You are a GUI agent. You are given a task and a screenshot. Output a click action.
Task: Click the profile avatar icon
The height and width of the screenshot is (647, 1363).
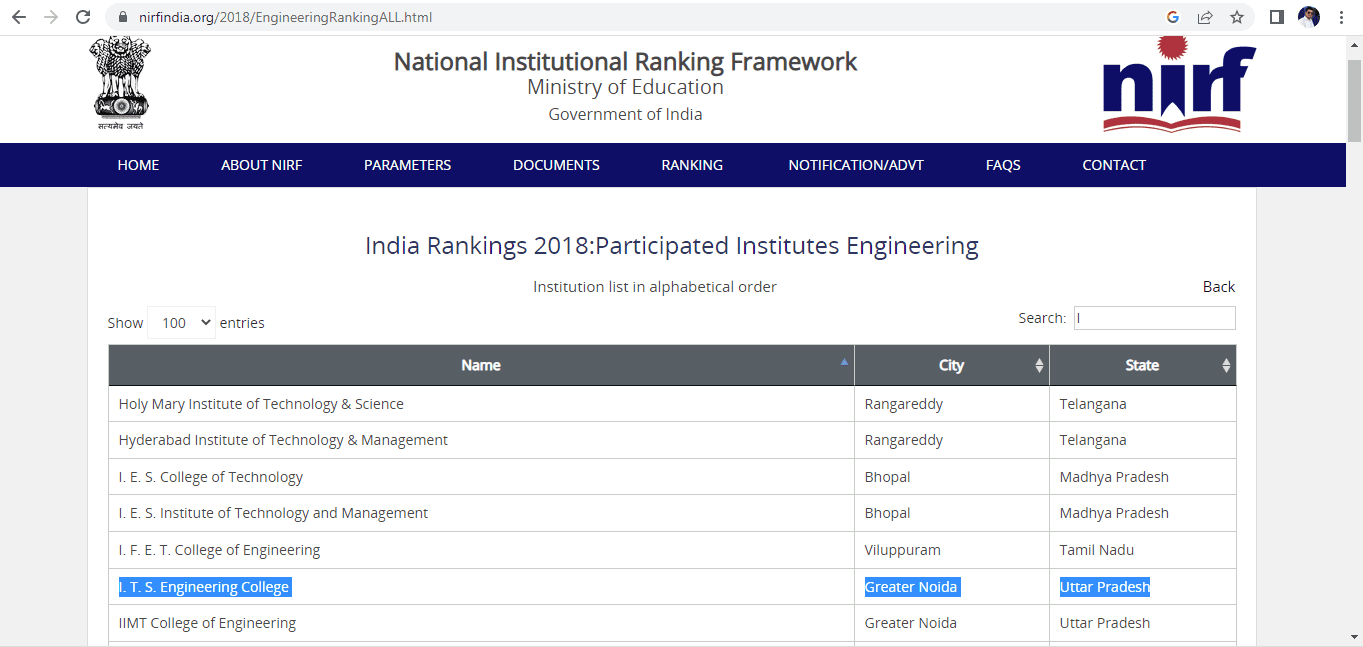tap(1309, 17)
